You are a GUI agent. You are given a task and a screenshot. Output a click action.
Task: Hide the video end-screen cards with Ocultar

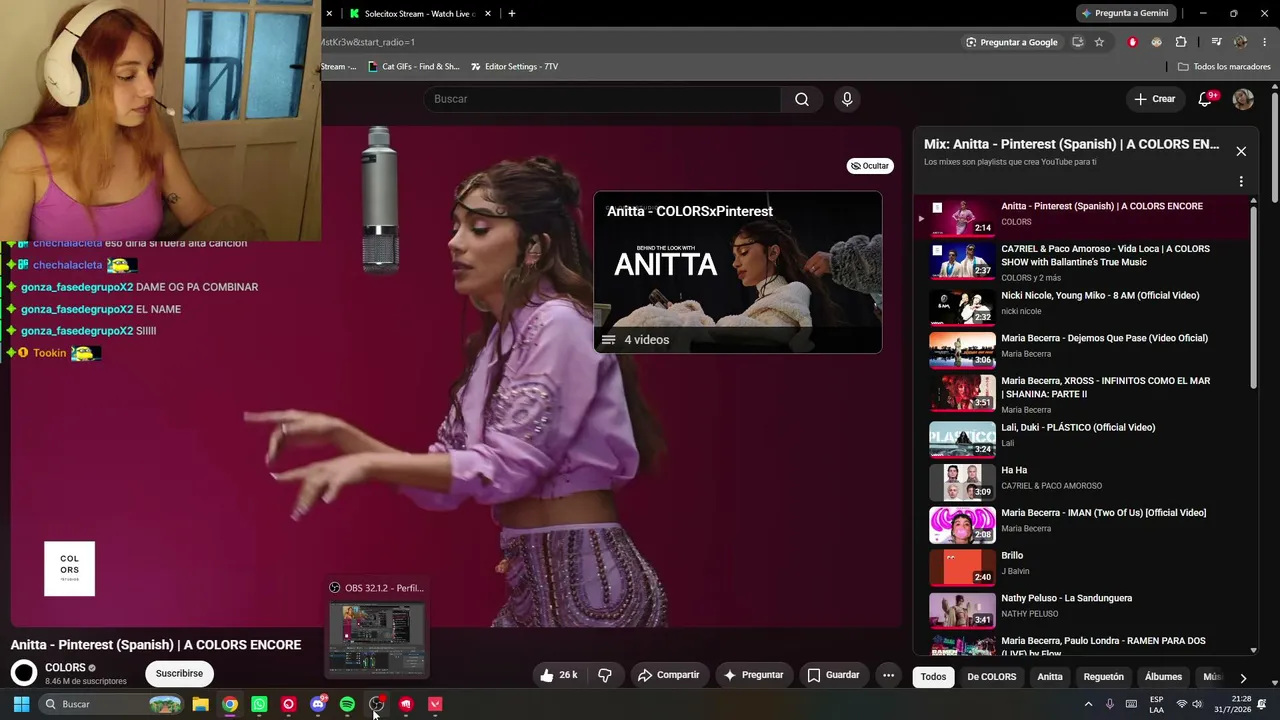pyautogui.click(x=870, y=166)
